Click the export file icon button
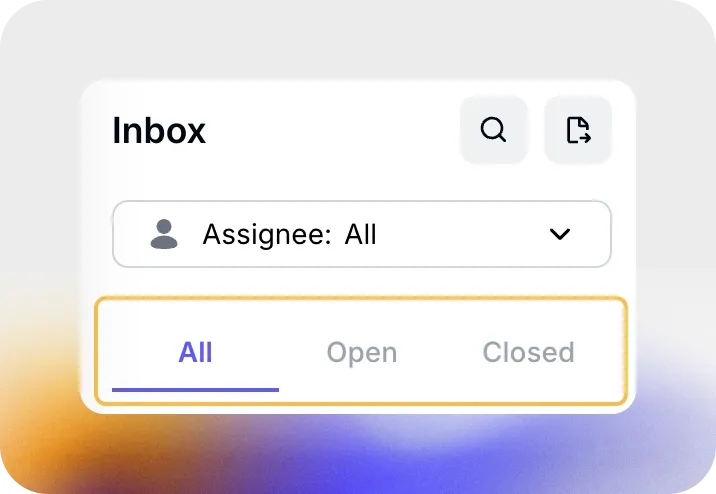Viewport: 716px width, 494px height. [578, 130]
